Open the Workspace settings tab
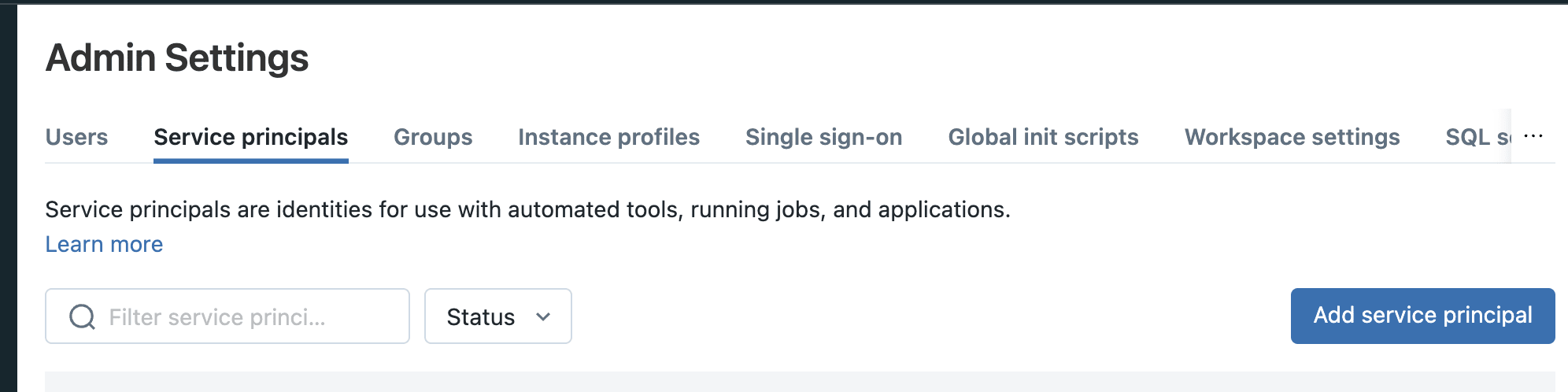 click(1292, 137)
